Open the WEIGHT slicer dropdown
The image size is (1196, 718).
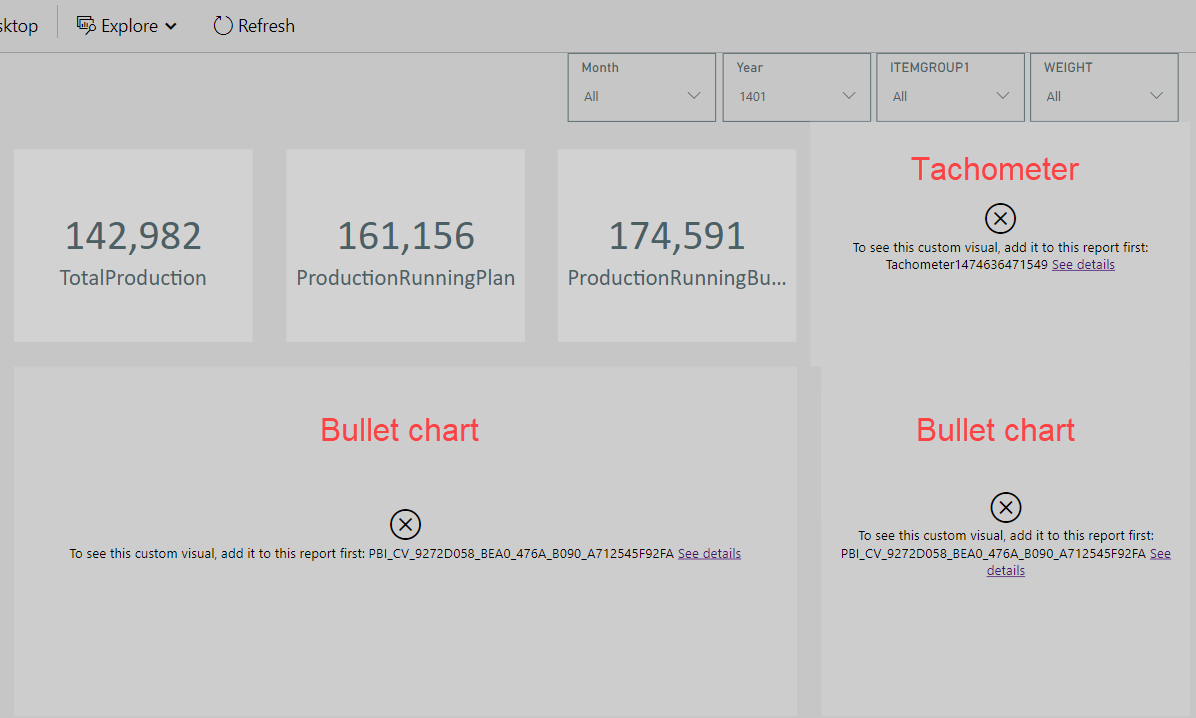pyautogui.click(x=1104, y=87)
